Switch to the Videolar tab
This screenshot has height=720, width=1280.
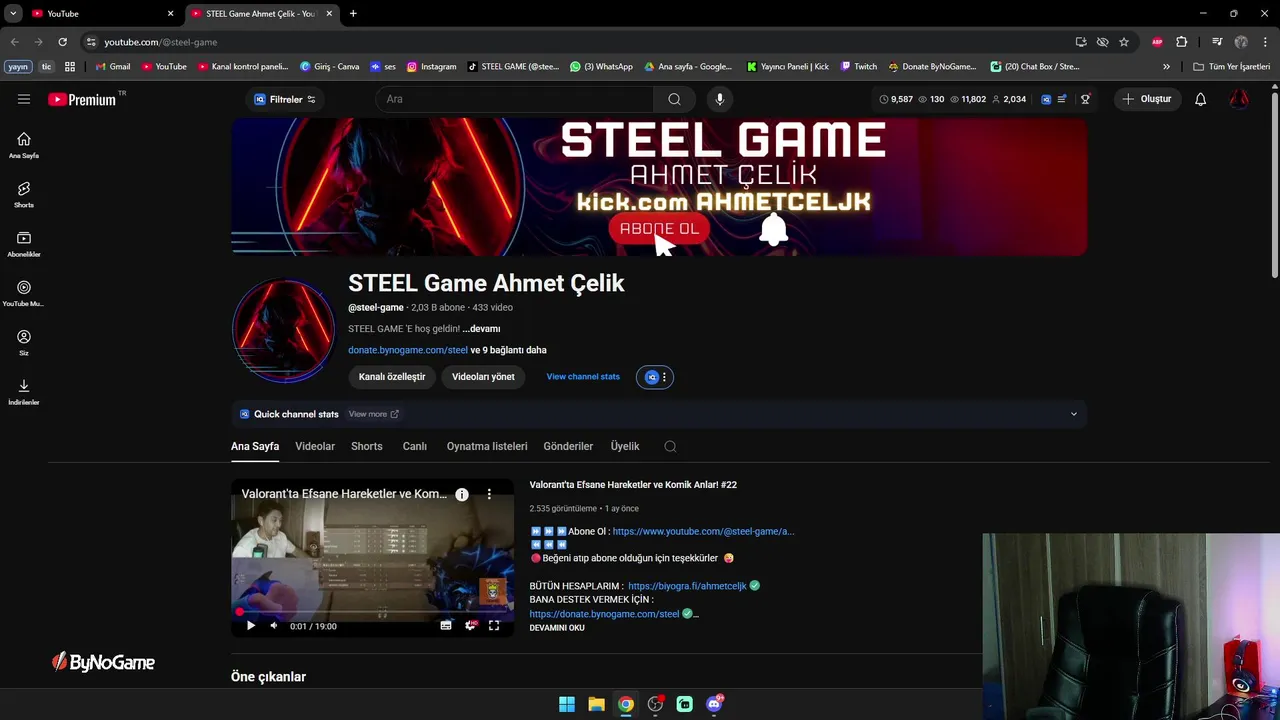pyautogui.click(x=315, y=446)
